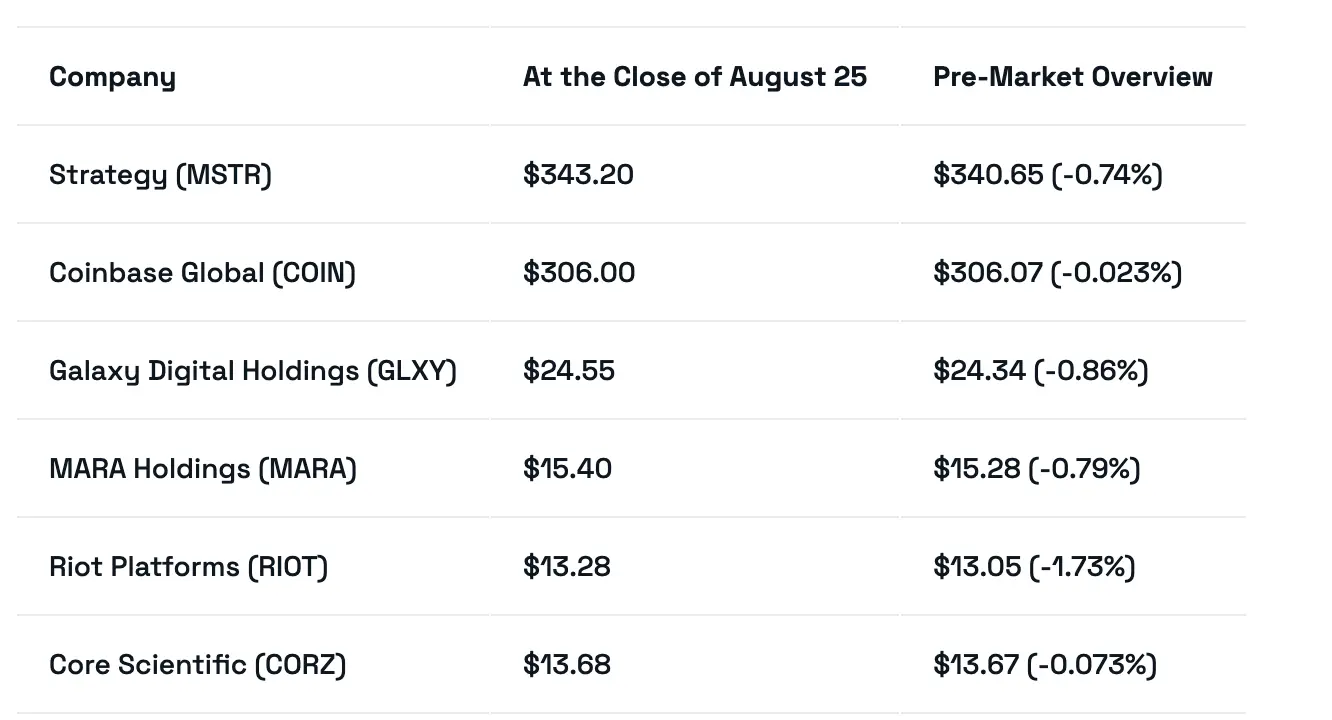Image resolution: width=1332 pixels, height=720 pixels.
Task: Click the $306.00 closing price
Action: click(x=578, y=273)
